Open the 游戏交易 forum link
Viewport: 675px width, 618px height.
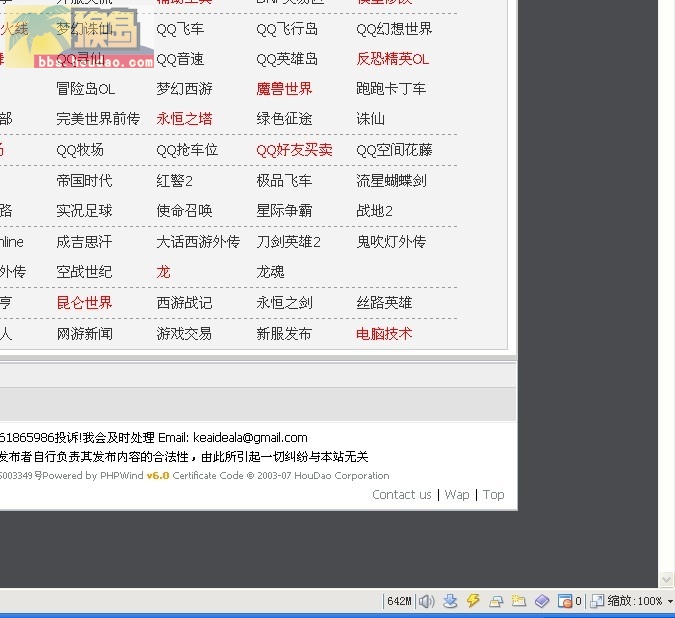coord(184,334)
